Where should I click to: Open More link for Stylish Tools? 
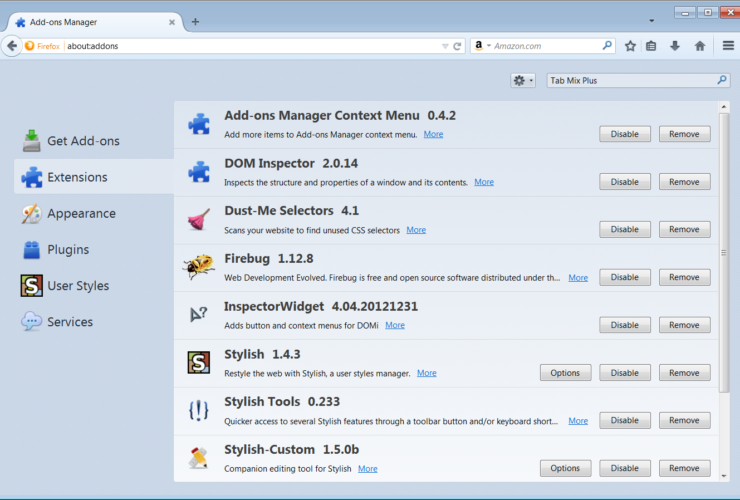pyautogui.click(x=578, y=421)
